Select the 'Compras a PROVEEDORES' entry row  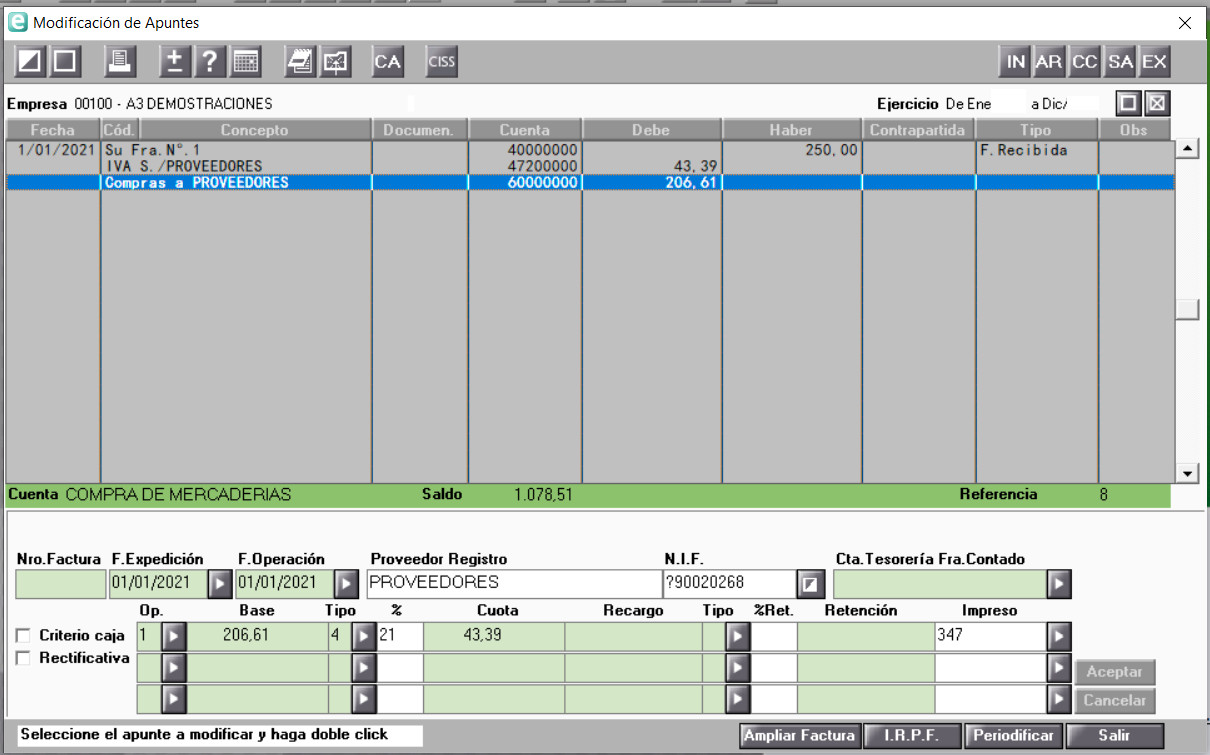pos(590,183)
